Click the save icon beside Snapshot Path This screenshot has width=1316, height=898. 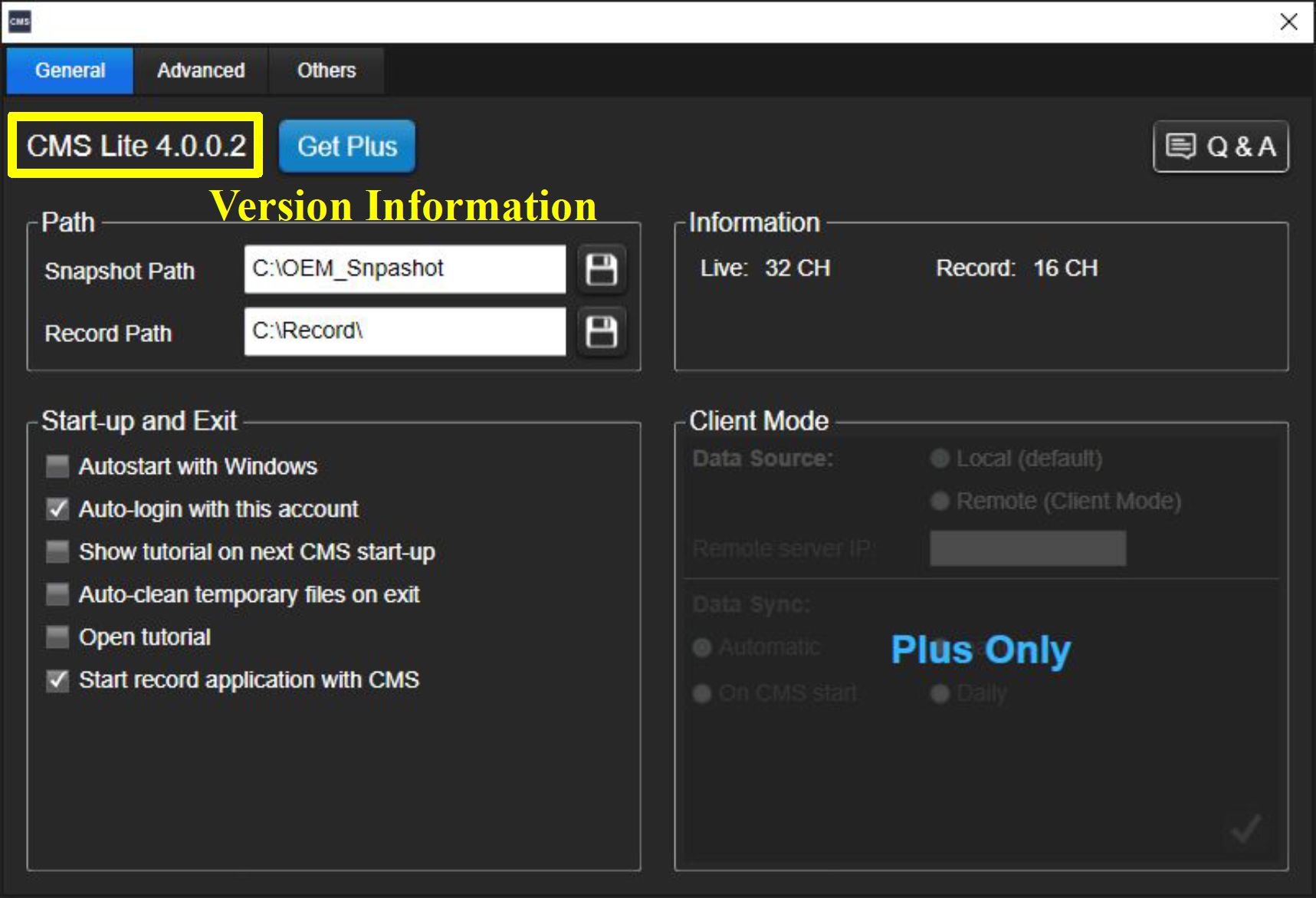pos(601,270)
